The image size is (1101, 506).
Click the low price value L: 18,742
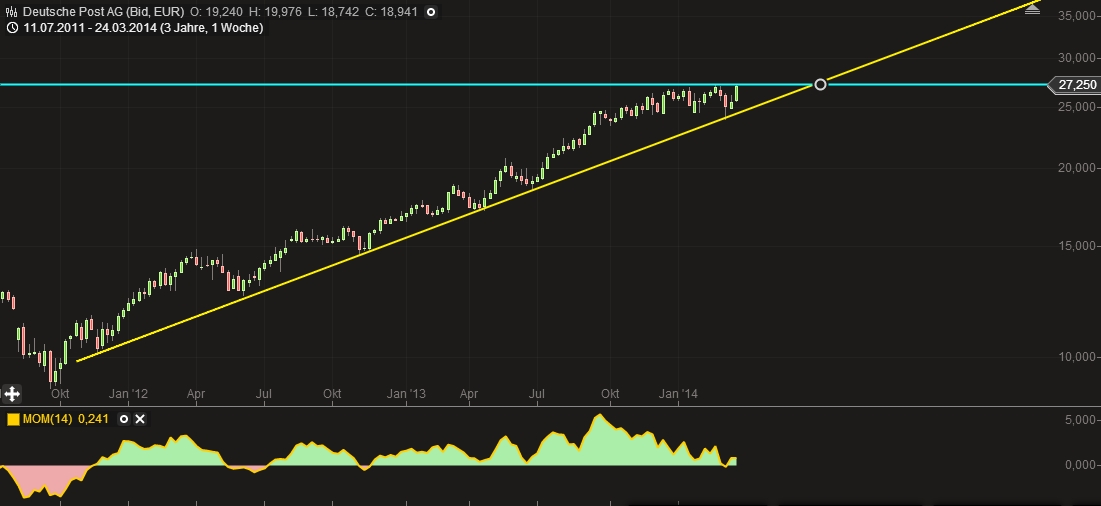pyautogui.click(x=333, y=12)
